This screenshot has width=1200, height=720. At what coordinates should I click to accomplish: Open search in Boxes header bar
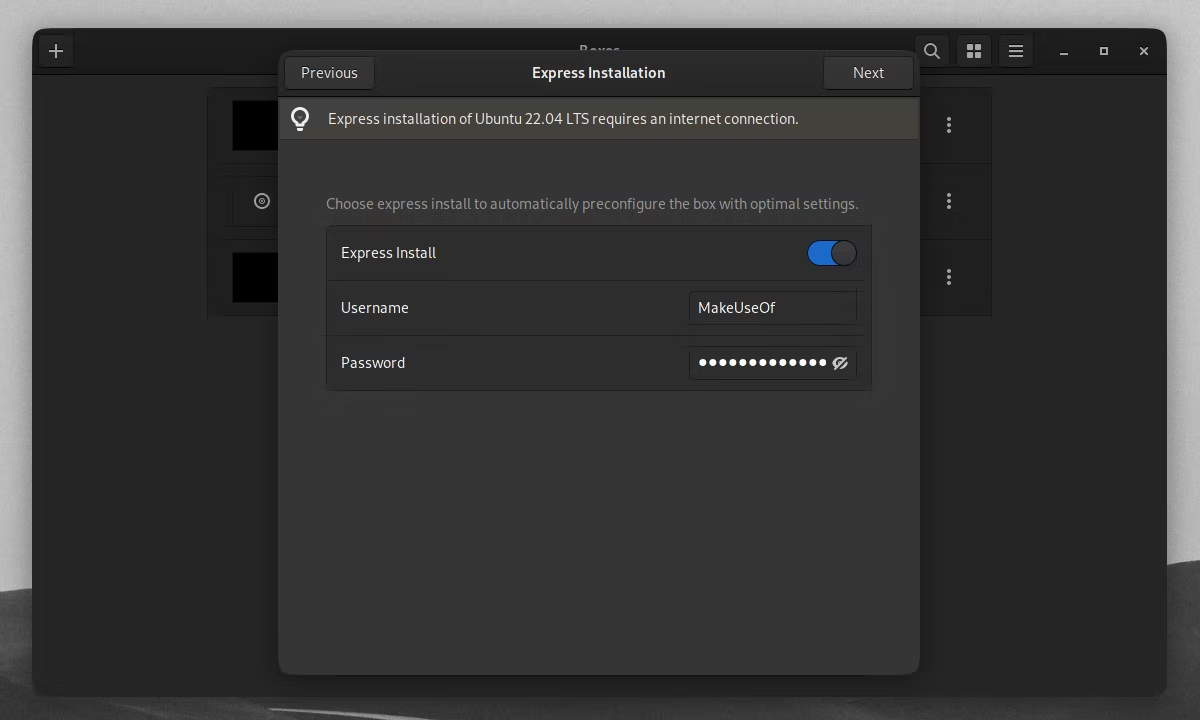(x=931, y=51)
